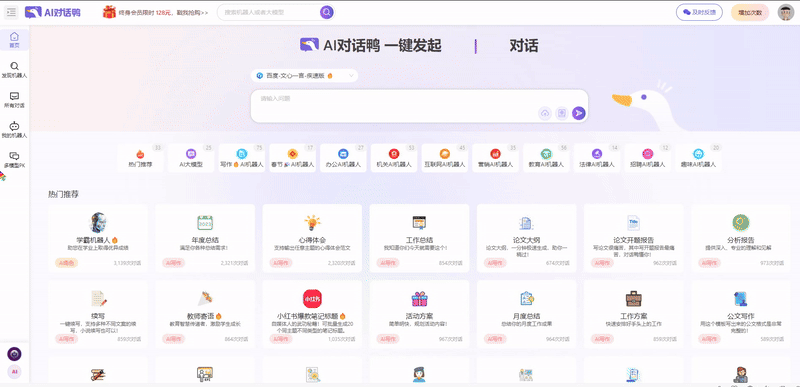This screenshot has height=387, width=800.
Task: Open the 续写 pencil-and-paper icon
Action: [98, 298]
